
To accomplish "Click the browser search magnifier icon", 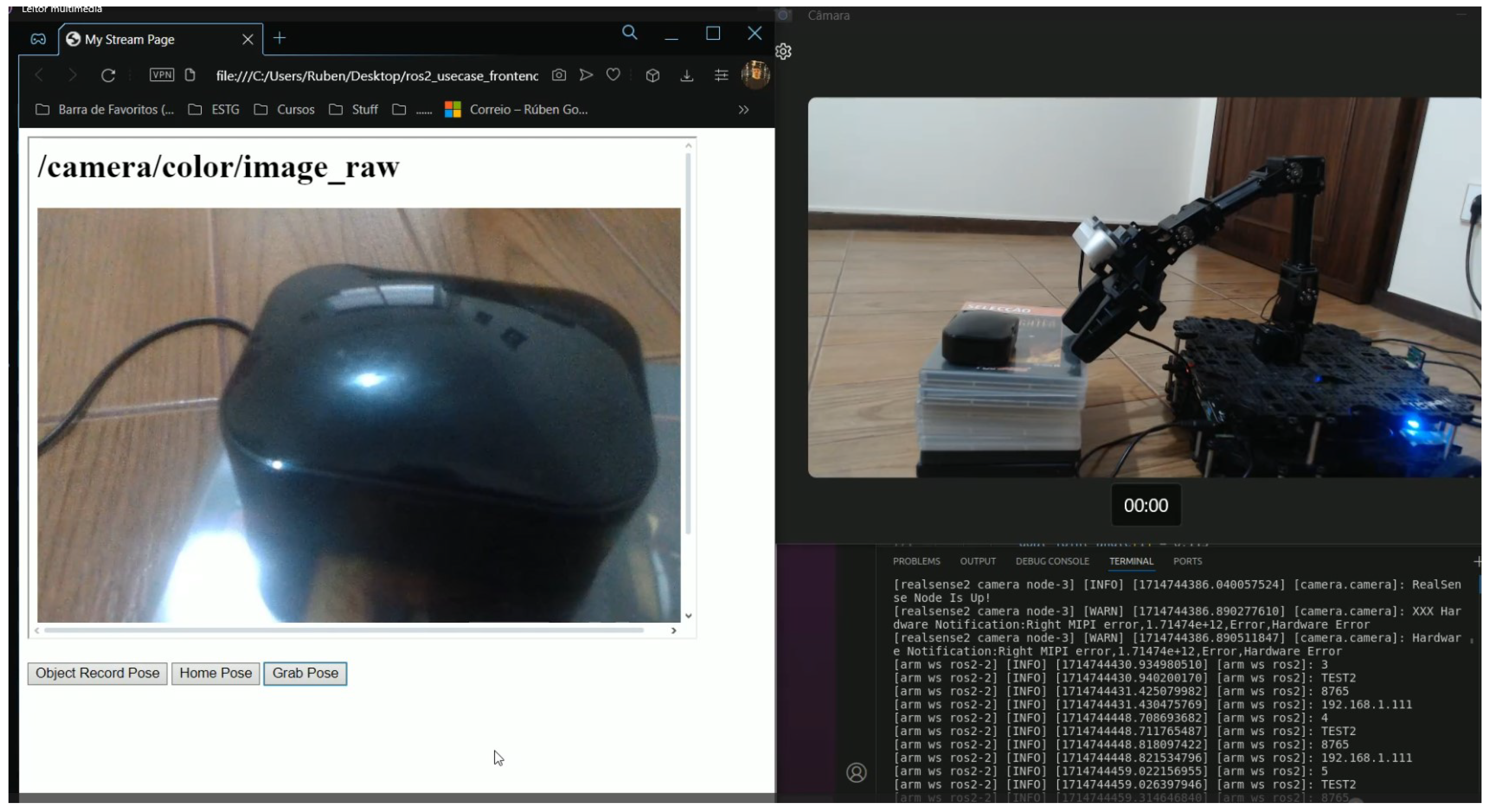I will pyautogui.click(x=630, y=33).
